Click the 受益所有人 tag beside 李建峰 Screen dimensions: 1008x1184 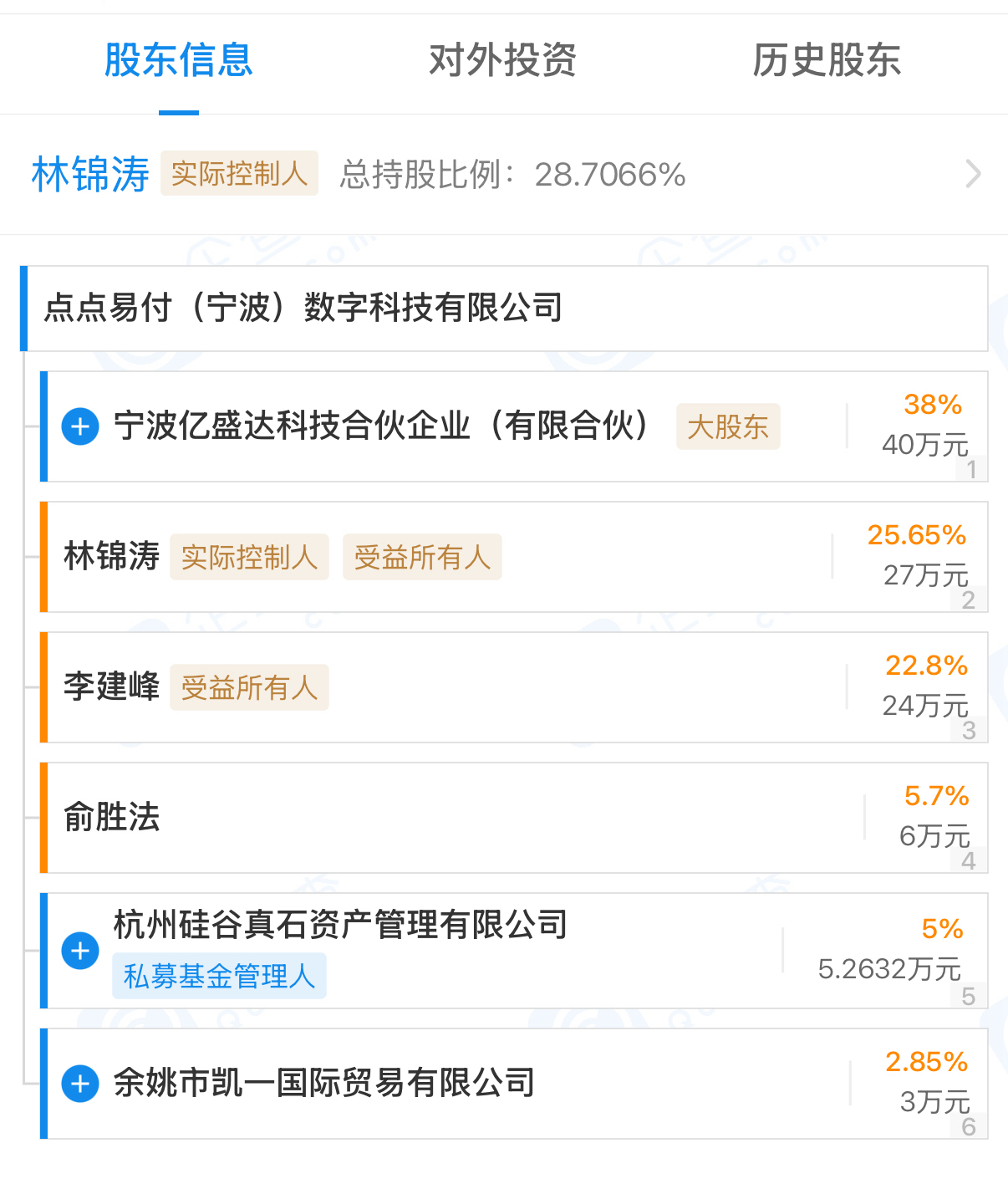249,687
